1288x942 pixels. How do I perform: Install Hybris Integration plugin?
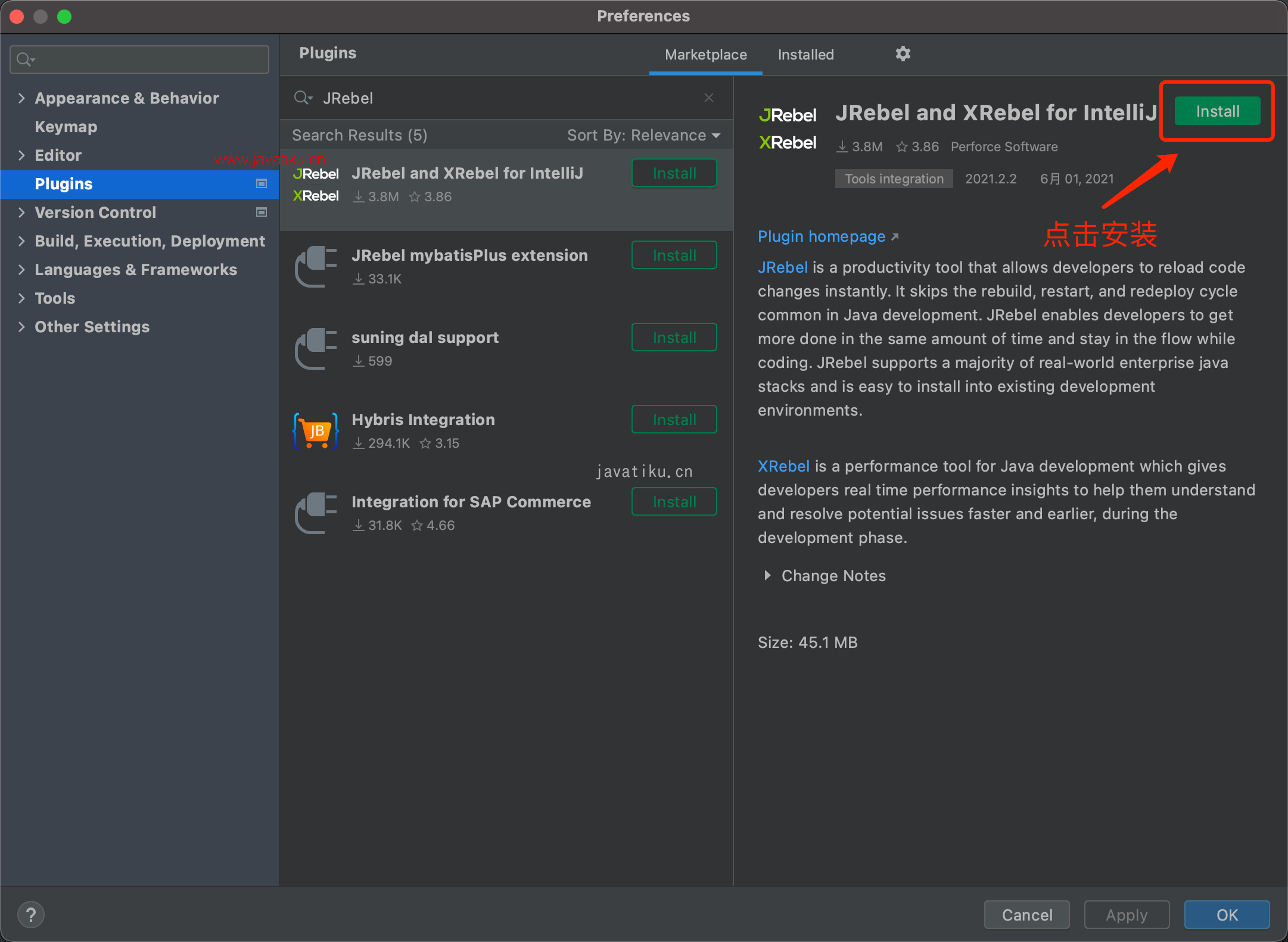(x=674, y=420)
